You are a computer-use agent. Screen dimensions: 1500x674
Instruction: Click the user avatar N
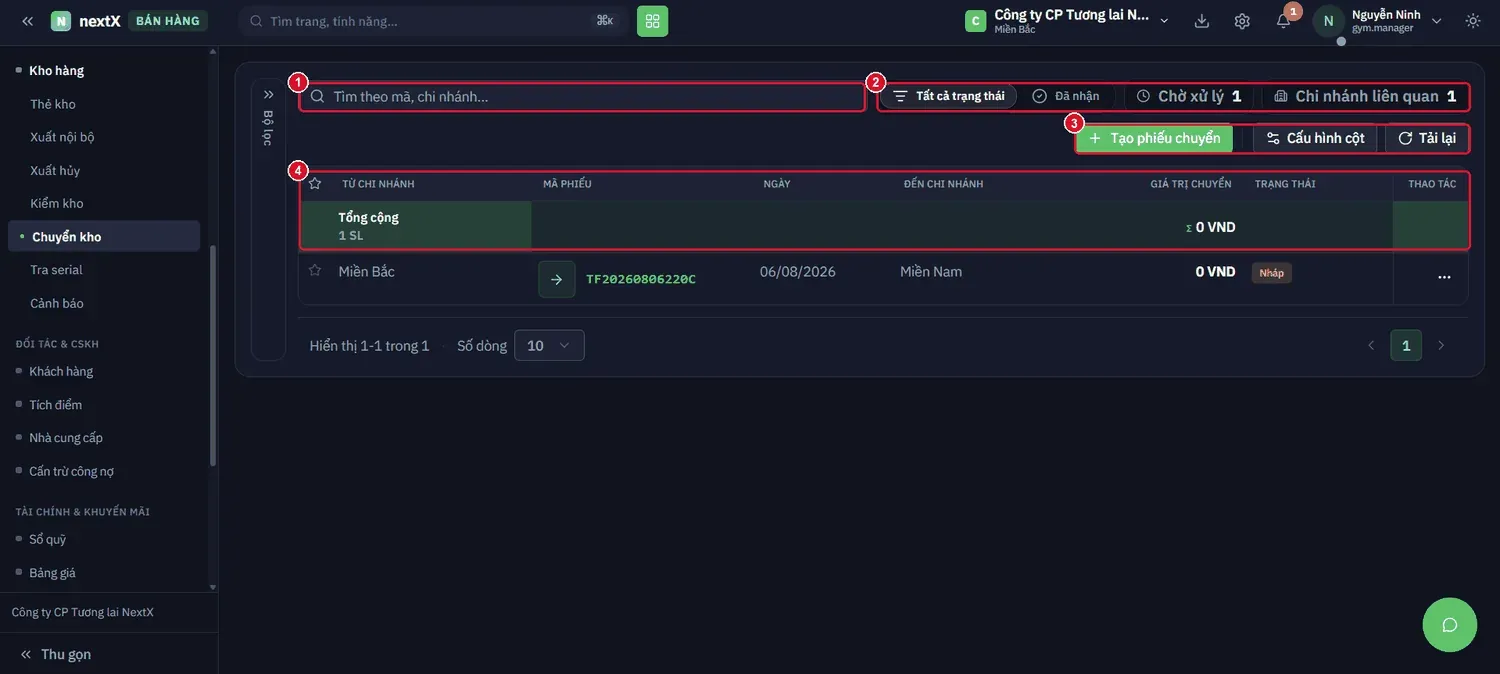click(1328, 21)
